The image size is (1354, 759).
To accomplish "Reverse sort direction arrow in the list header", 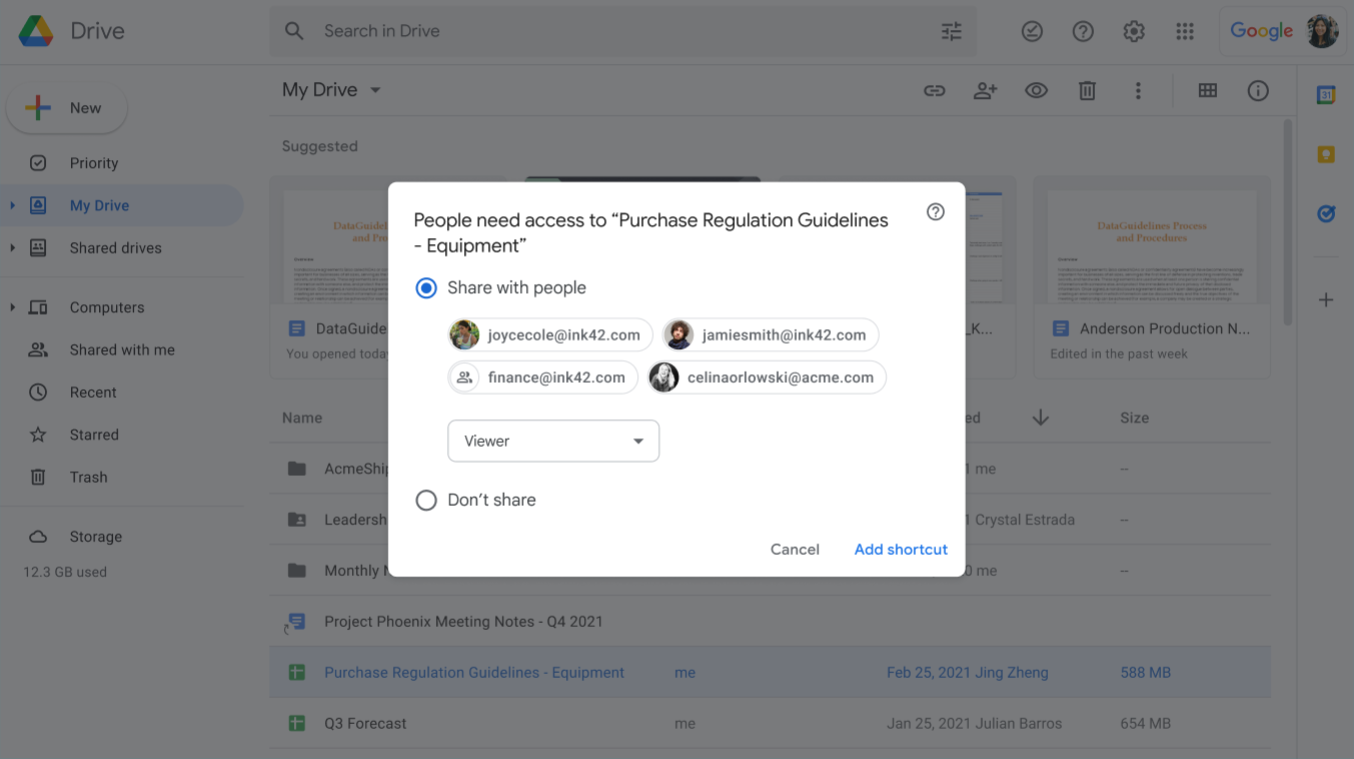I will (x=1040, y=417).
